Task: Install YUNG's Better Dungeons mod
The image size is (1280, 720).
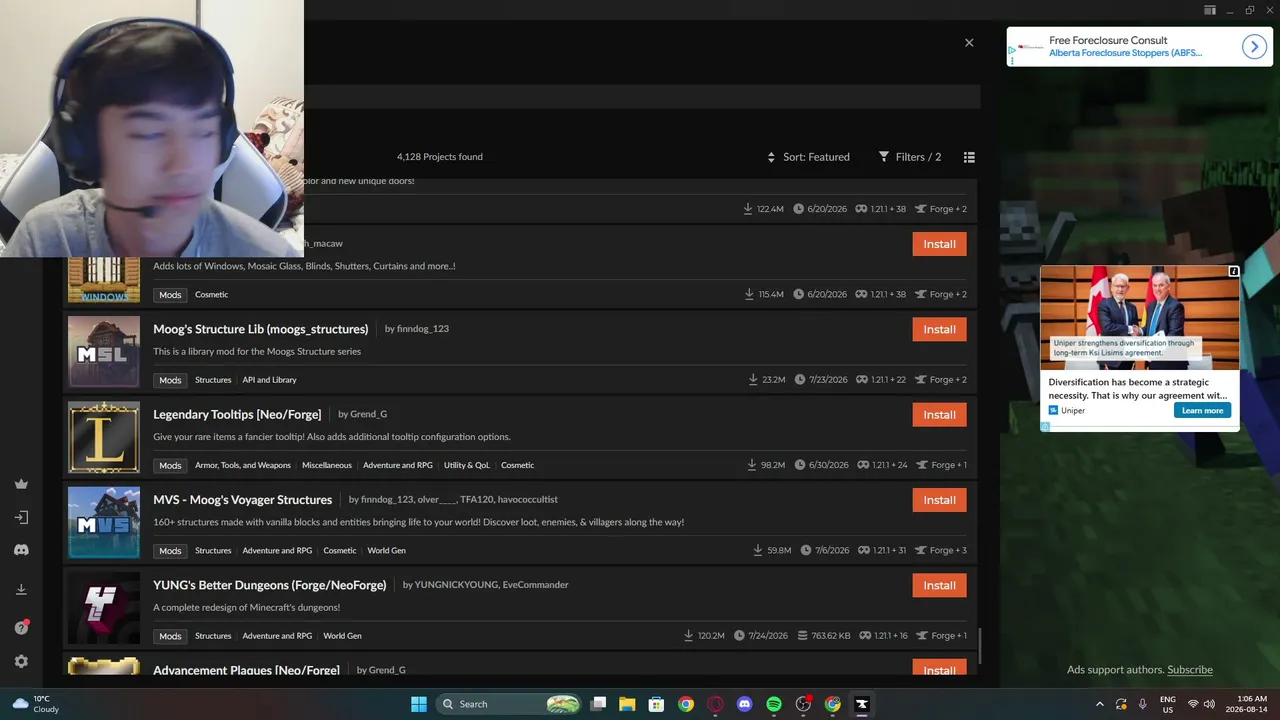Action: pyautogui.click(x=939, y=585)
